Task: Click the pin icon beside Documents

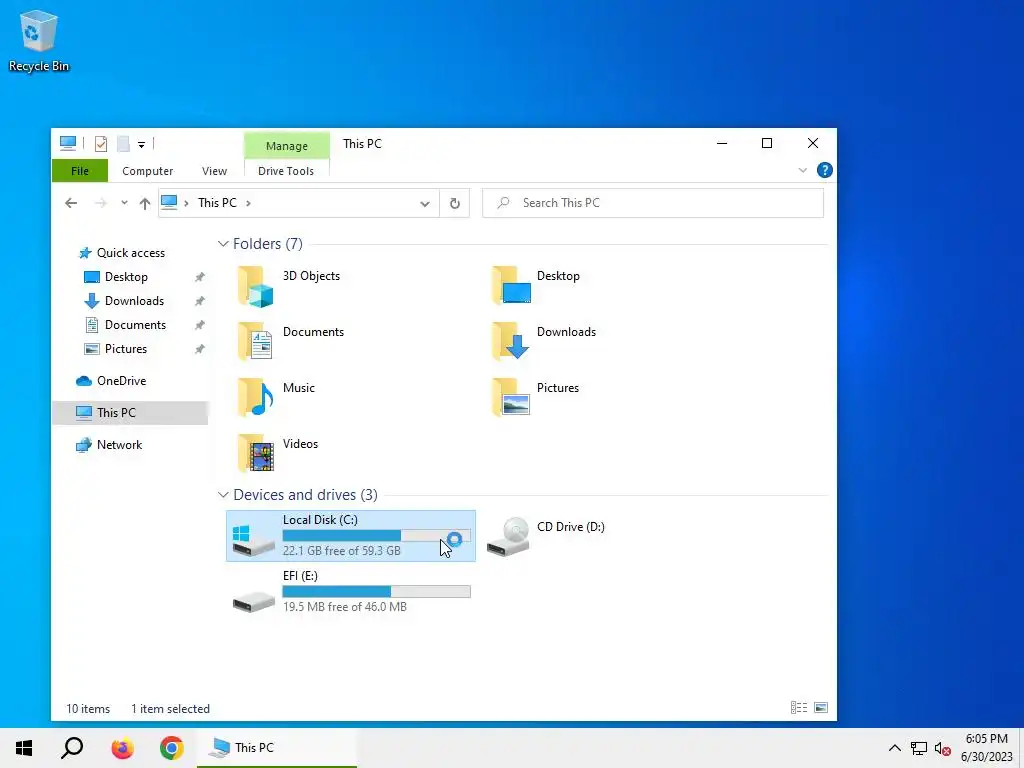Action: pyautogui.click(x=200, y=325)
